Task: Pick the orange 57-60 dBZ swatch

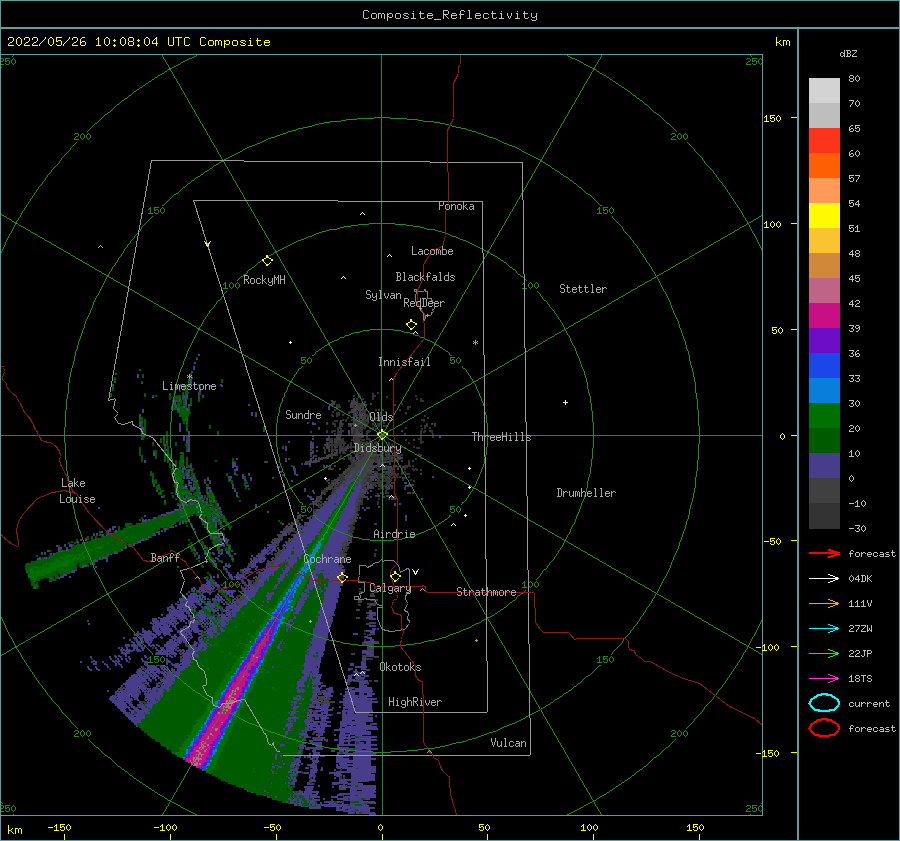Action: click(x=824, y=165)
